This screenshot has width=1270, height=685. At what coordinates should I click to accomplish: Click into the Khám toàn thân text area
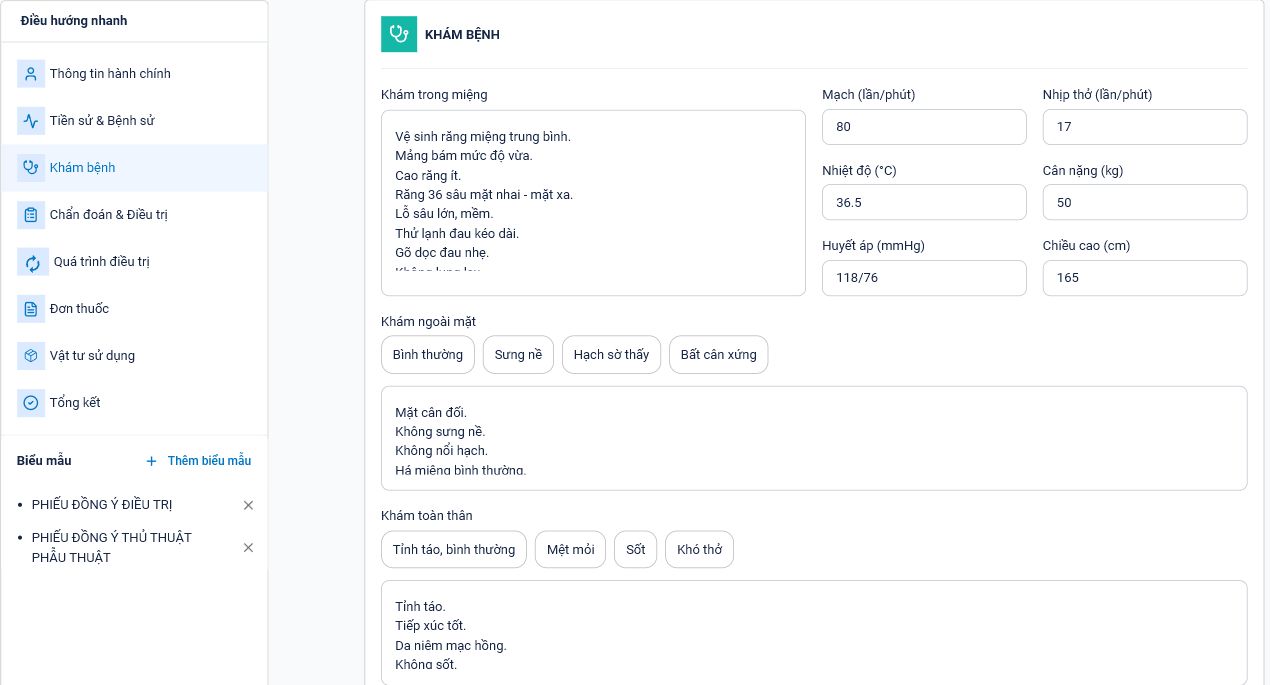coord(814,632)
